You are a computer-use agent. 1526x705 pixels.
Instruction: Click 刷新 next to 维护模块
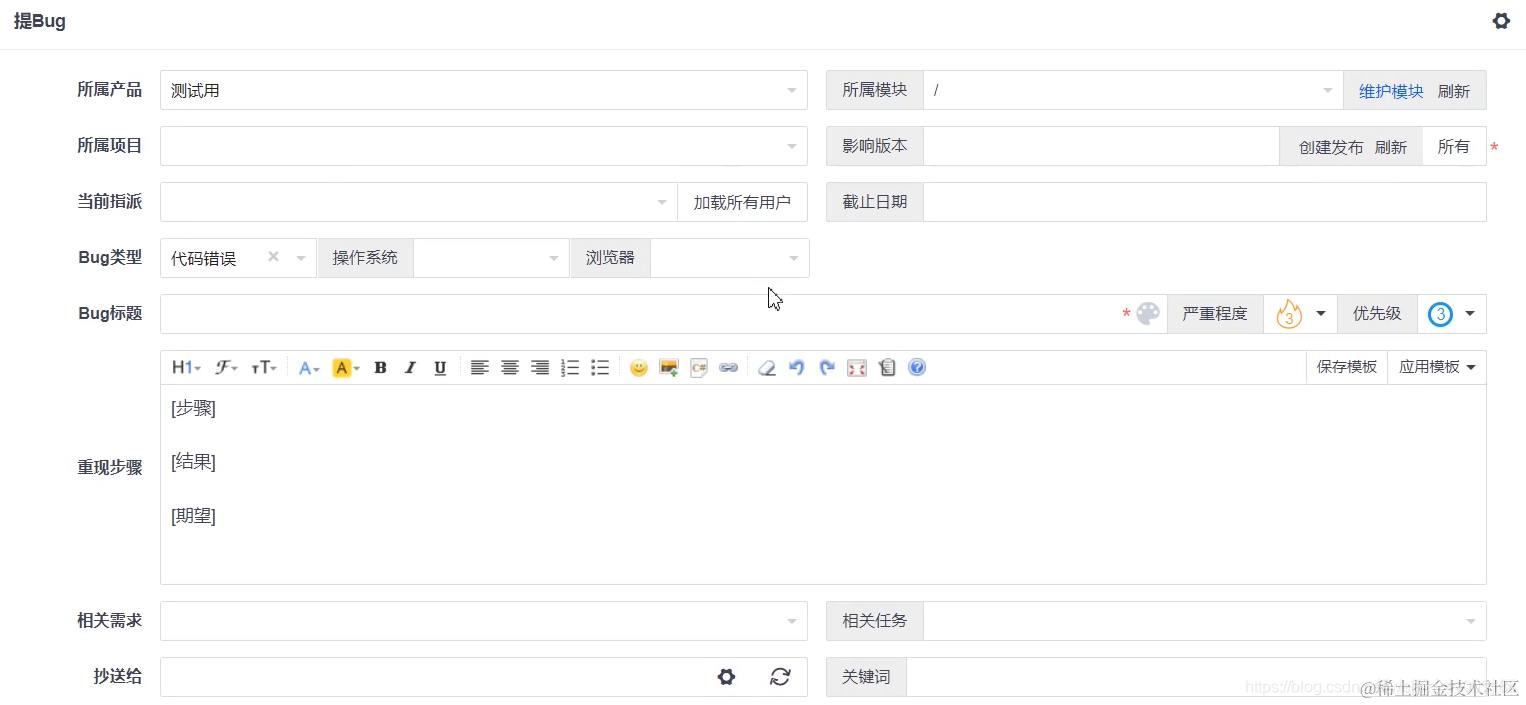[x=1454, y=91]
